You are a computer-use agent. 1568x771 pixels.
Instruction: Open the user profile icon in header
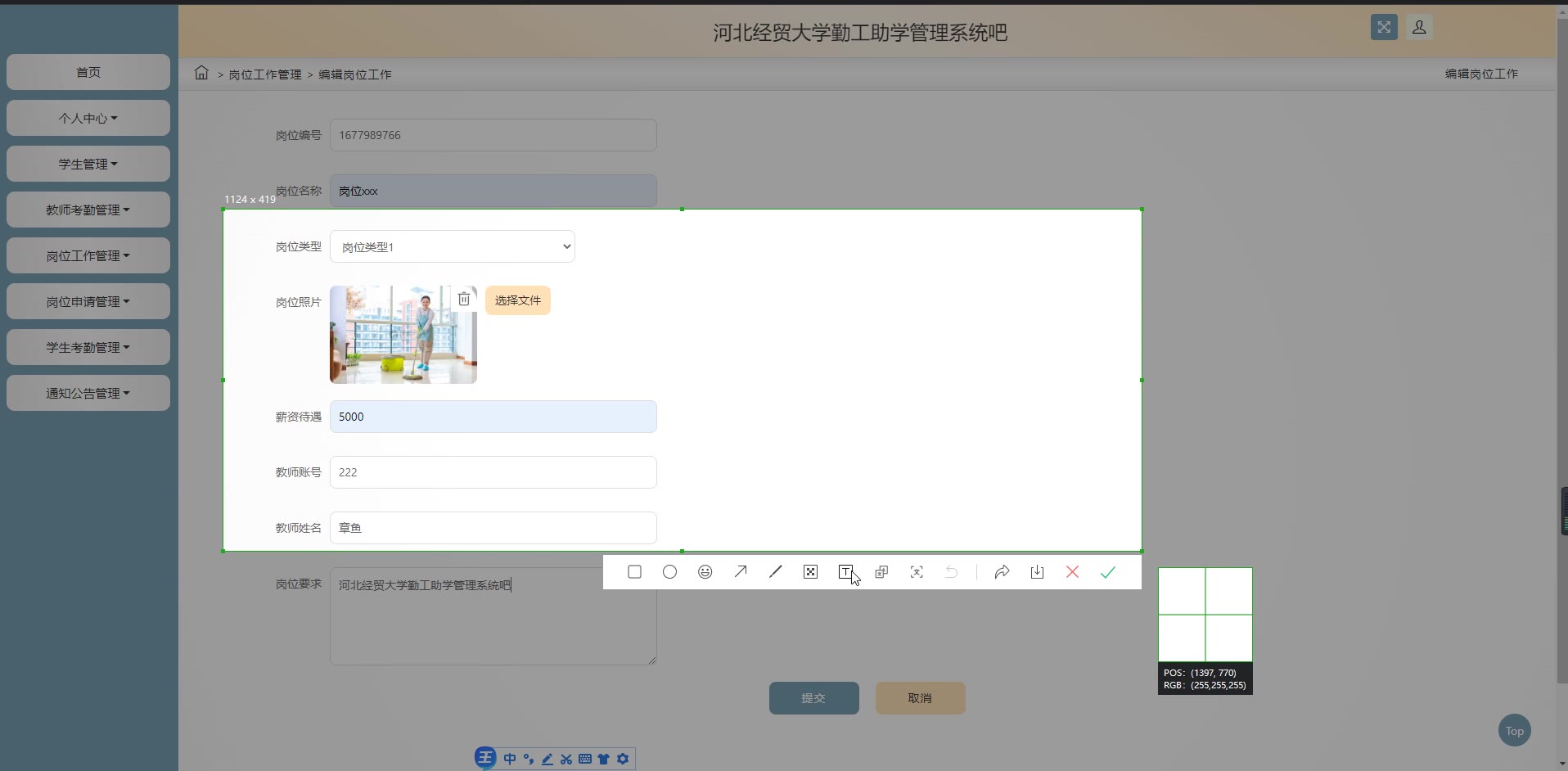pos(1419,27)
